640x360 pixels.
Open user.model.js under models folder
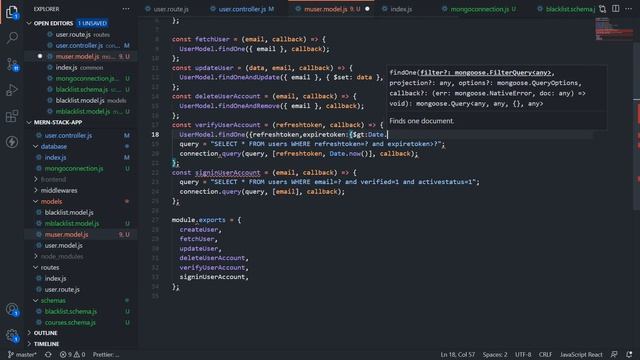63,245
